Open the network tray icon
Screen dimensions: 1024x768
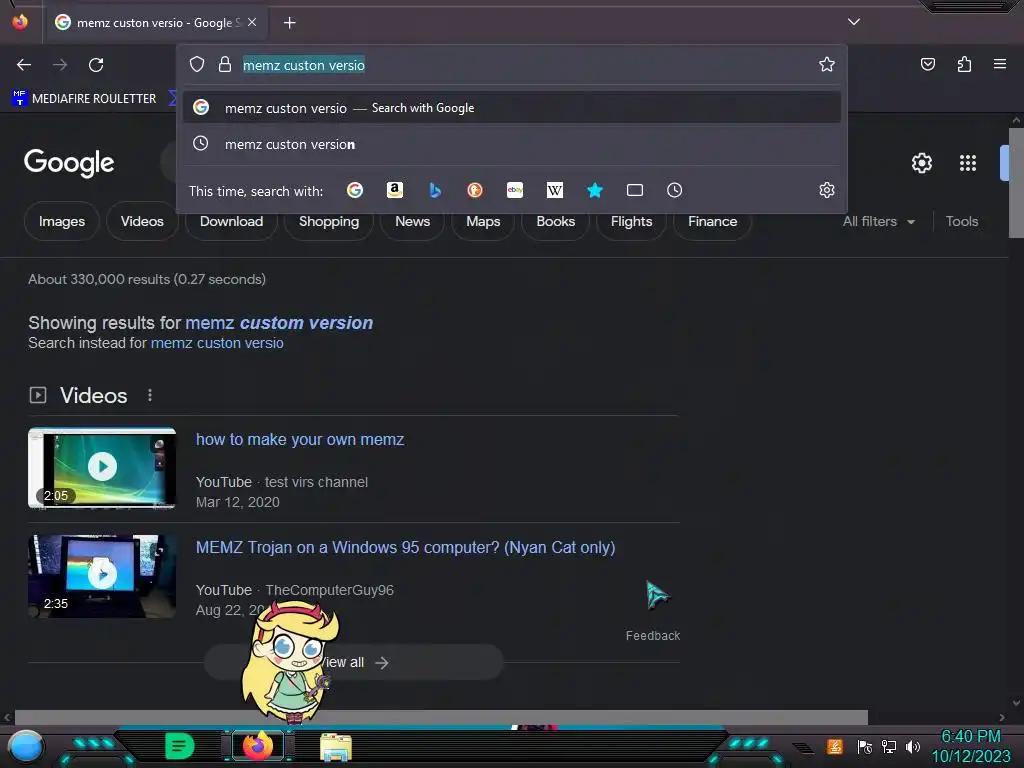tap(889, 746)
